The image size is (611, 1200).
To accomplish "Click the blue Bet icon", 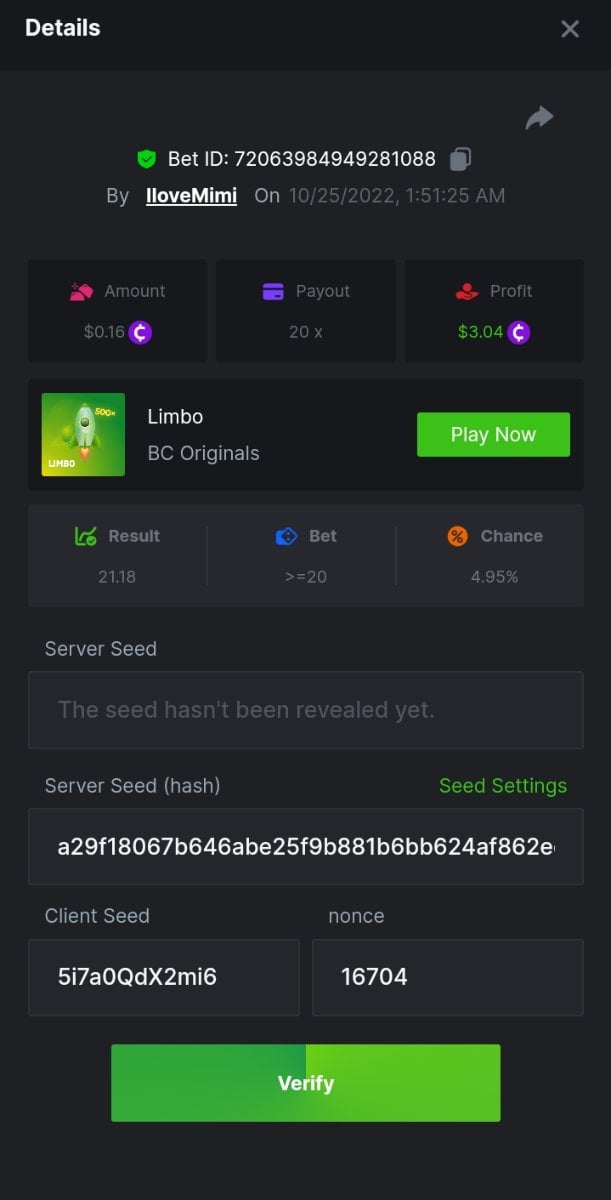I will tap(286, 536).
